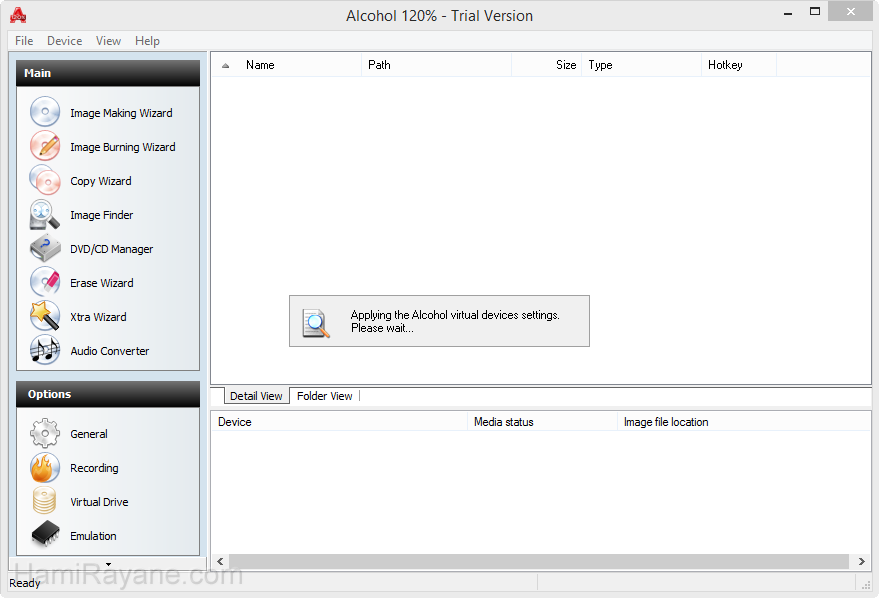Sort image list by Hotkey column
The height and width of the screenshot is (598, 879).
(x=739, y=65)
